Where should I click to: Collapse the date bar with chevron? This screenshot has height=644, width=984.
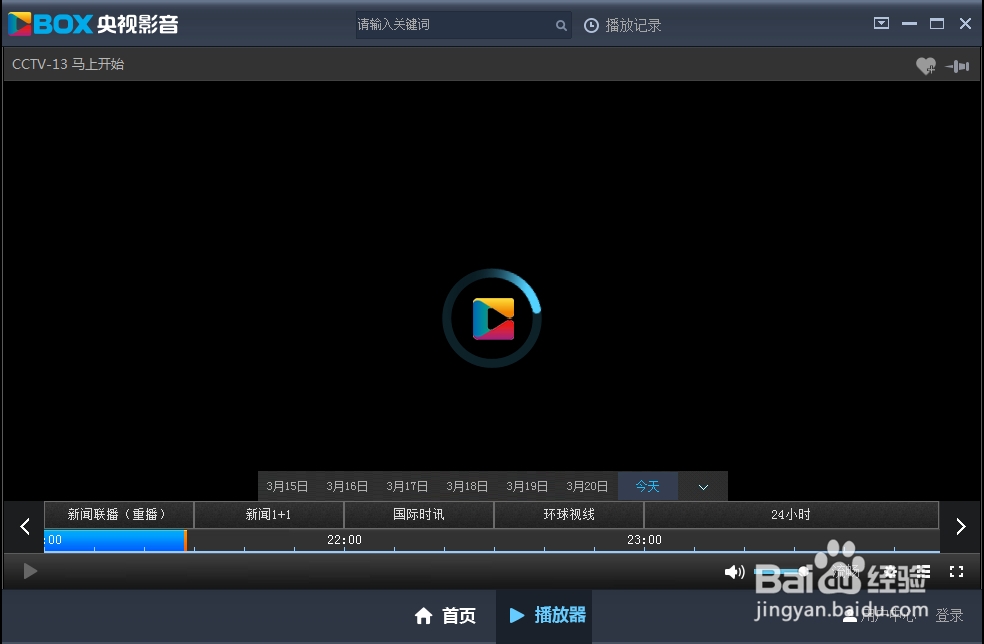[x=703, y=487]
